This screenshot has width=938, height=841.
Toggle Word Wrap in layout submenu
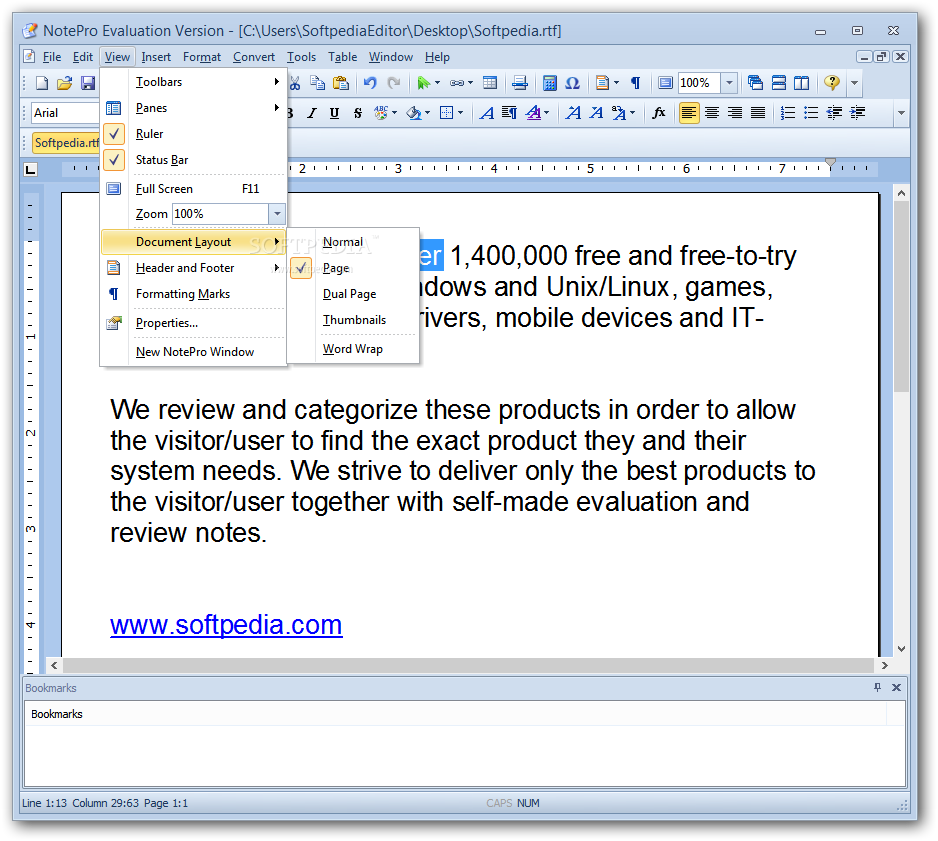[354, 349]
